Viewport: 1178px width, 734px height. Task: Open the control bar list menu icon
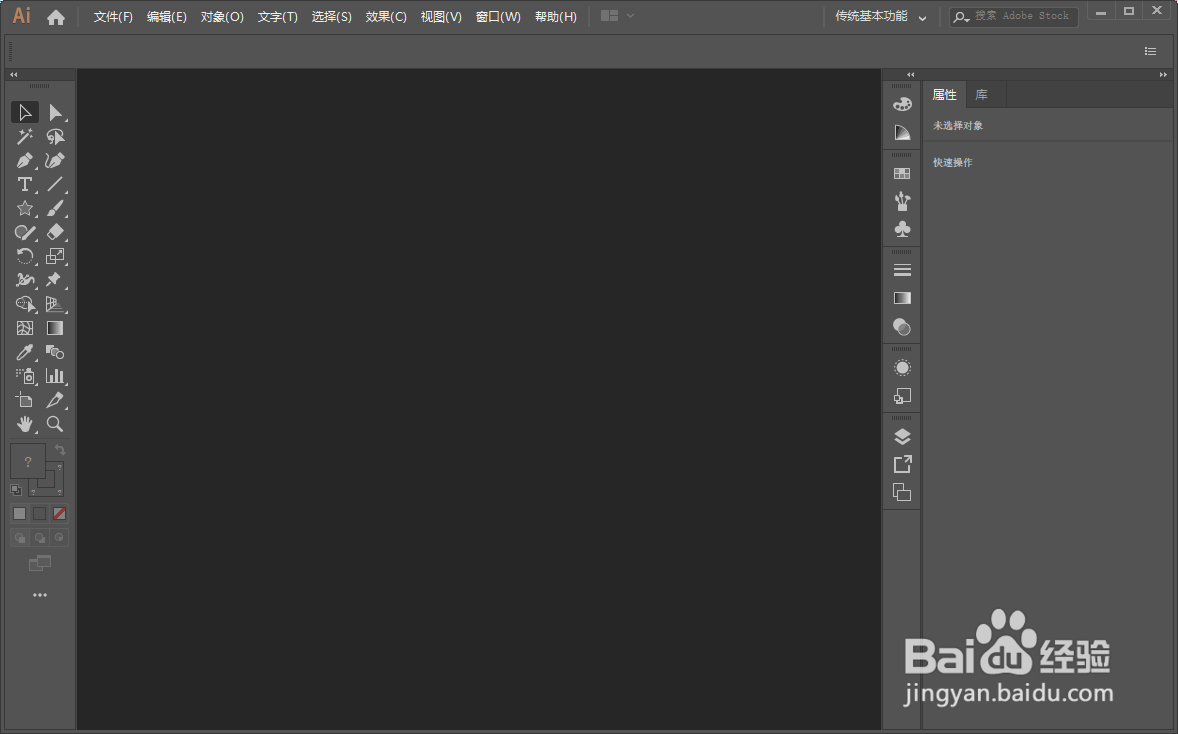[x=1150, y=51]
